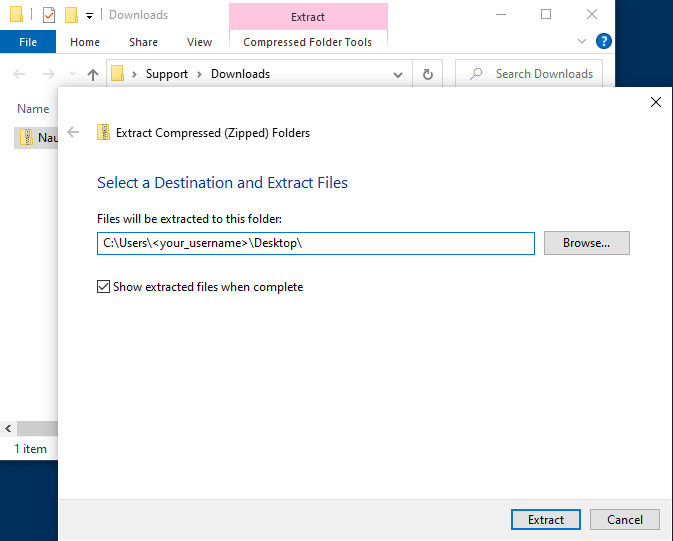Expand the chevron before Downloads
673x541 pixels.
[x=200, y=74]
